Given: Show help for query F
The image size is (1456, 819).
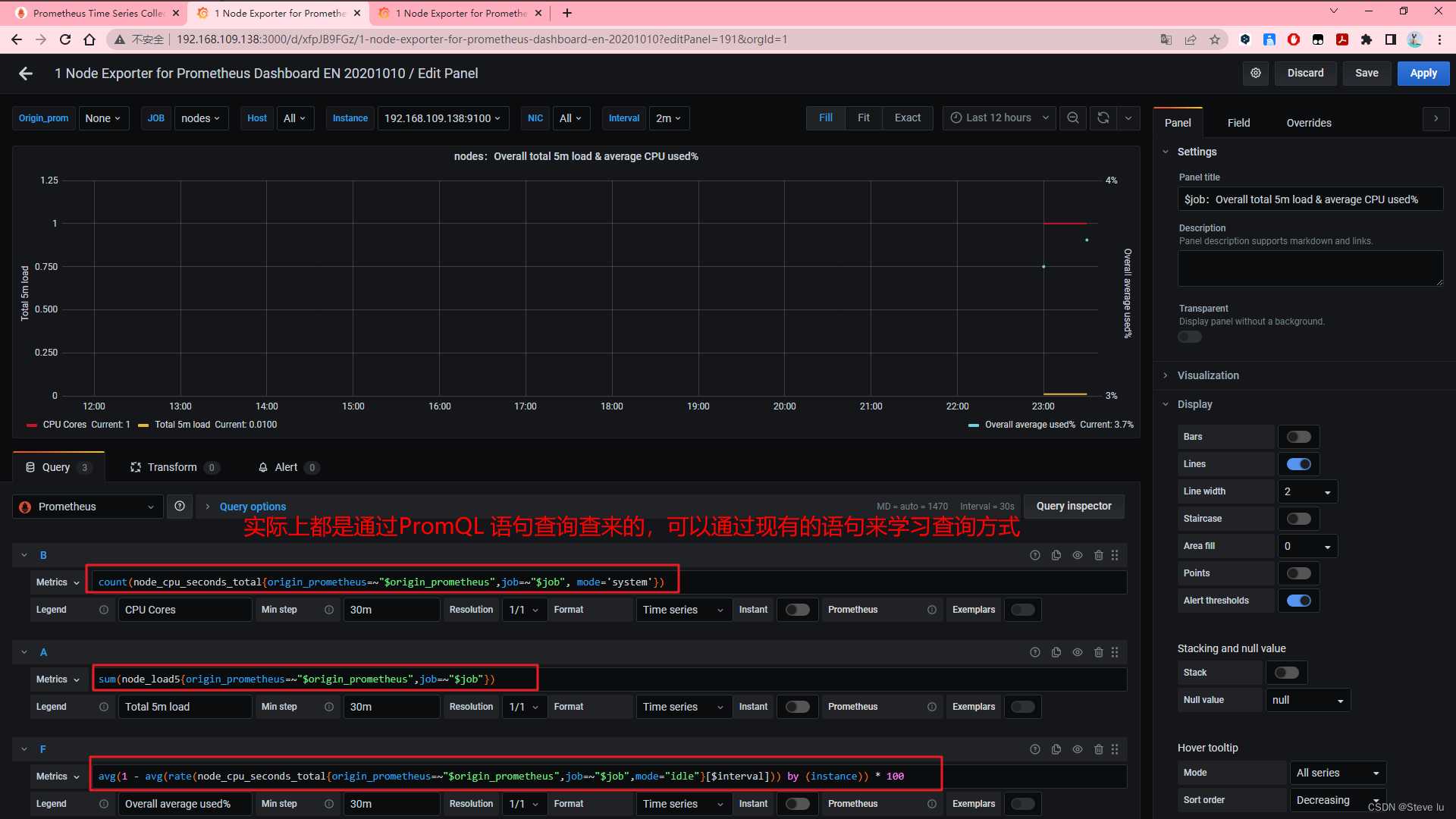Looking at the screenshot, I should [1035, 750].
